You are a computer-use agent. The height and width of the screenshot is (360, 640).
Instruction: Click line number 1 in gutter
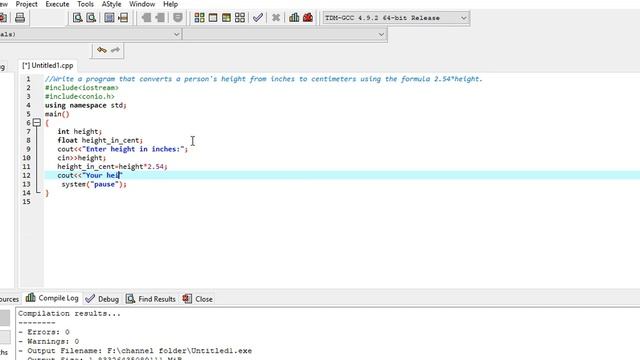click(28, 79)
